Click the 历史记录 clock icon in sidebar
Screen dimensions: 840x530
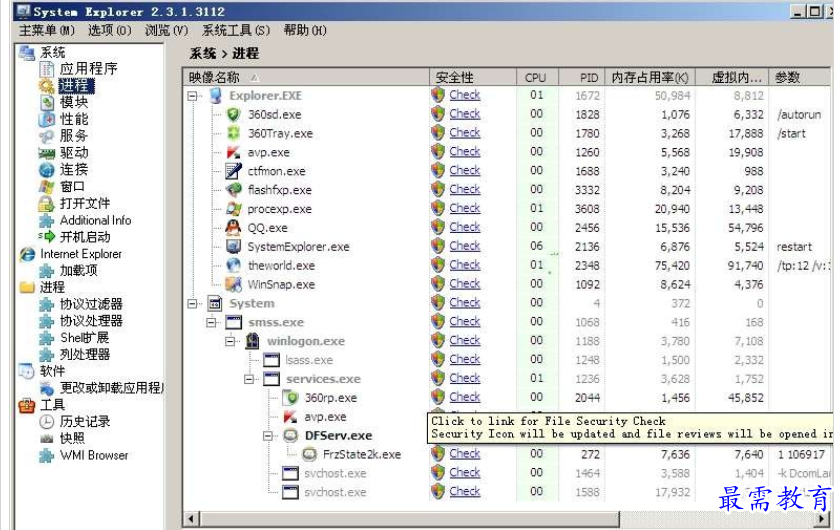(47, 422)
